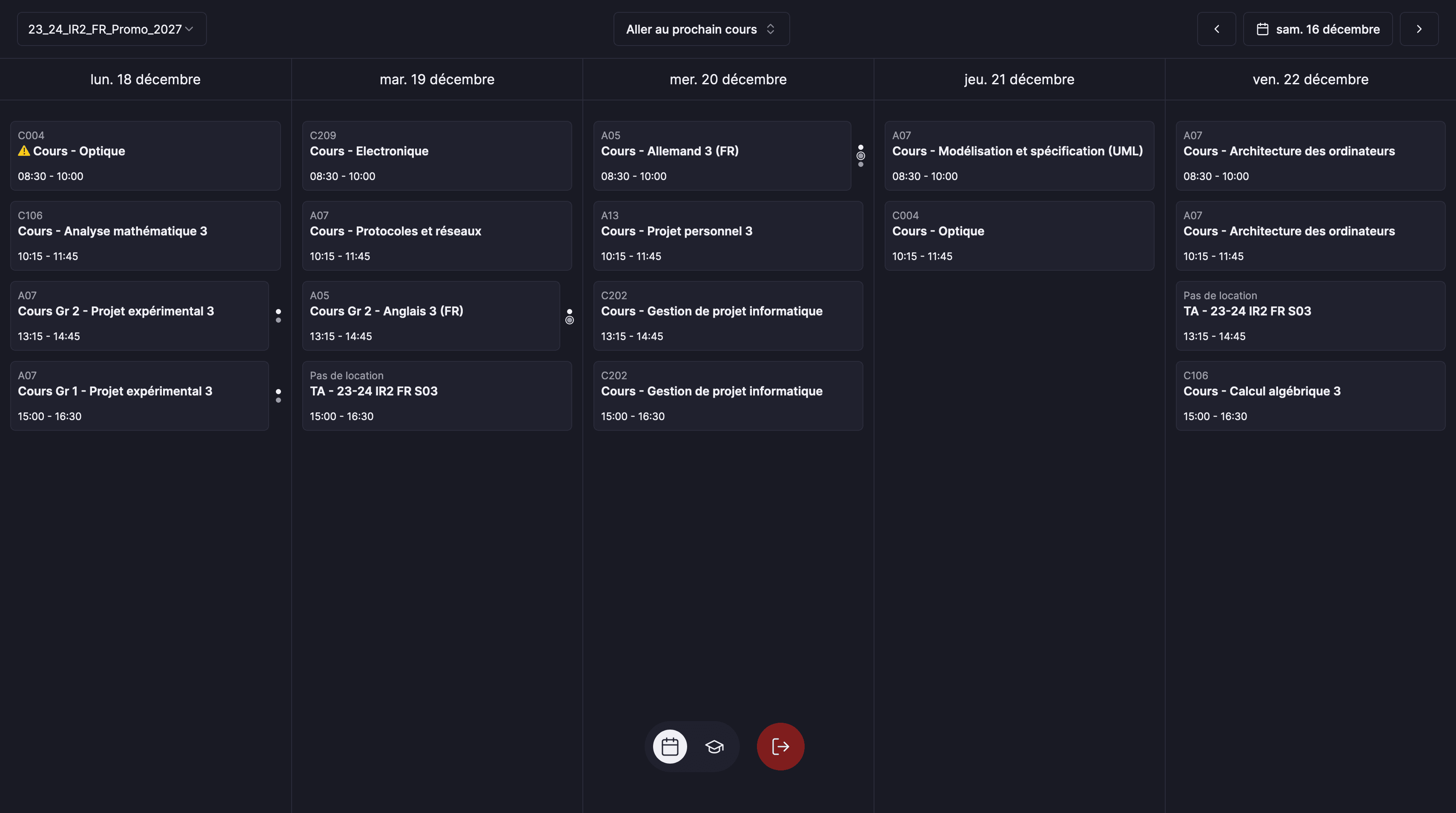Select ringed middle dot beside Cours - Allemand 3 (FR)

tap(860, 155)
